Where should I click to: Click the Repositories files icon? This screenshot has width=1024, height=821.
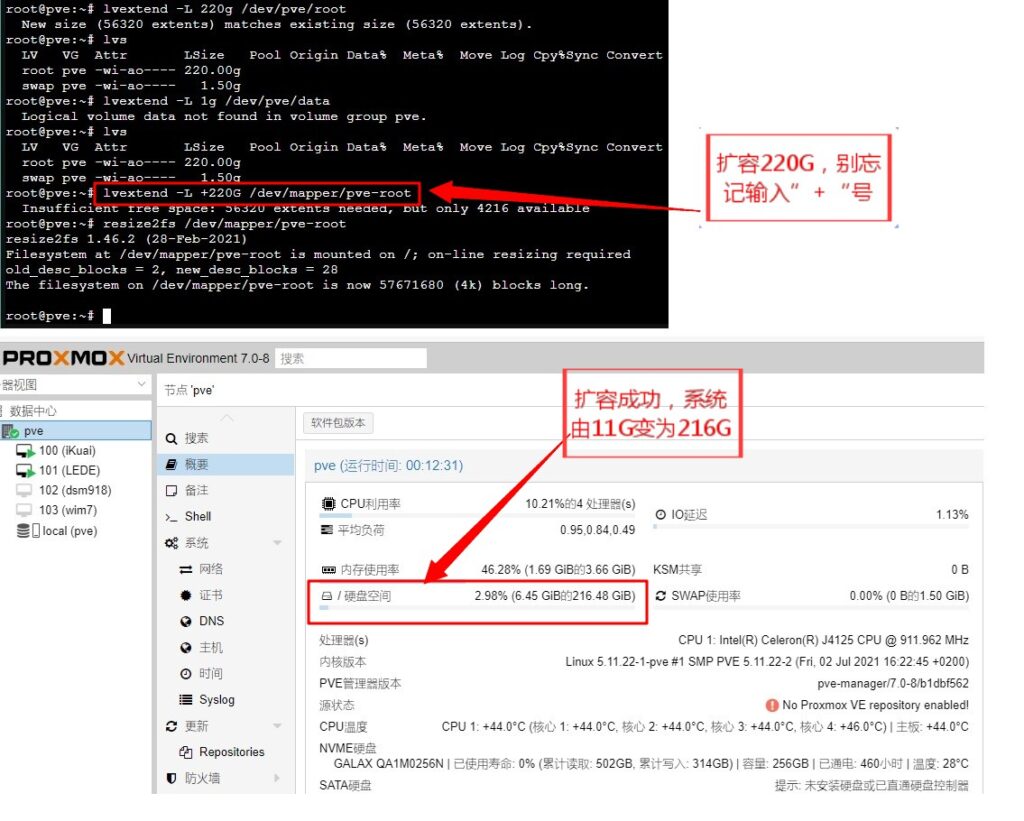(185, 752)
